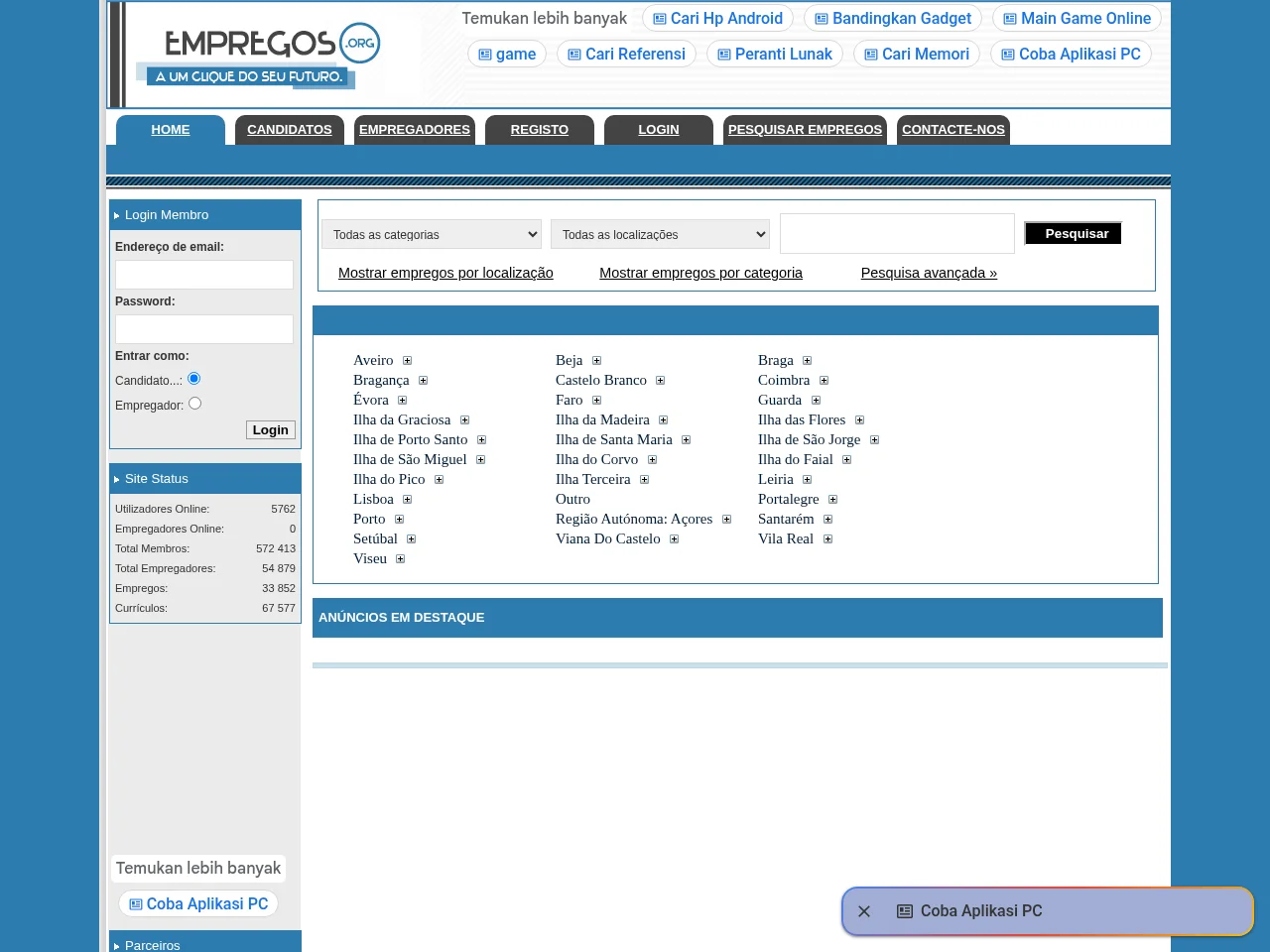Open the Outro location link
The image size is (1270, 952).
[x=572, y=500]
